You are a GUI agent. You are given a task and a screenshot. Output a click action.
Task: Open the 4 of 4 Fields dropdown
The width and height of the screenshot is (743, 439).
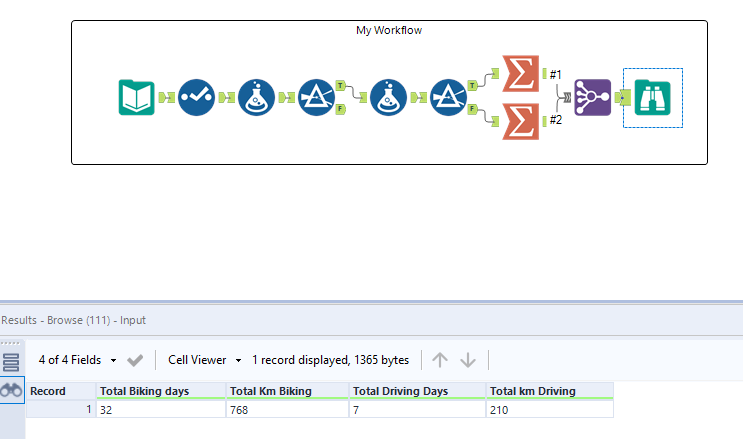click(77, 360)
